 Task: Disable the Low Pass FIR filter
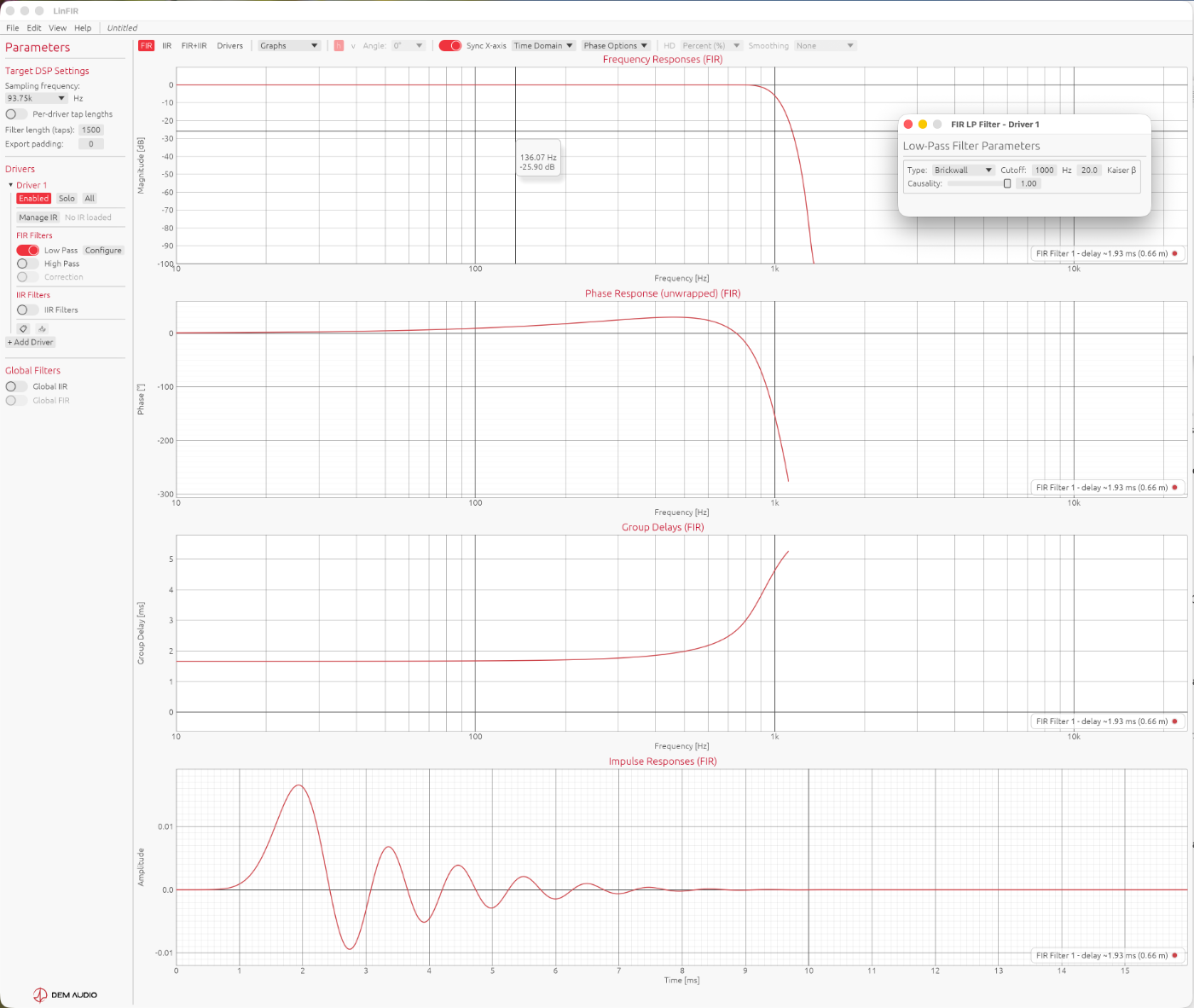pos(27,251)
